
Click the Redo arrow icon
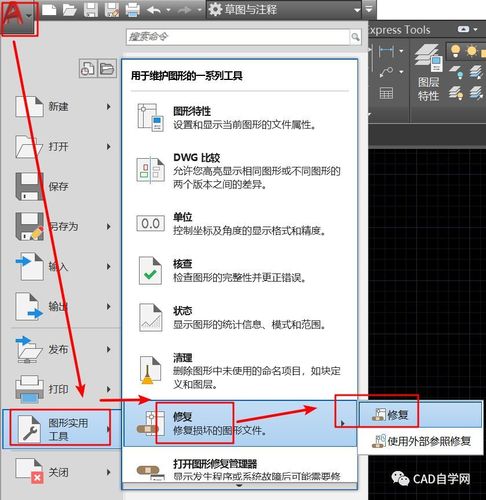(x=185, y=10)
